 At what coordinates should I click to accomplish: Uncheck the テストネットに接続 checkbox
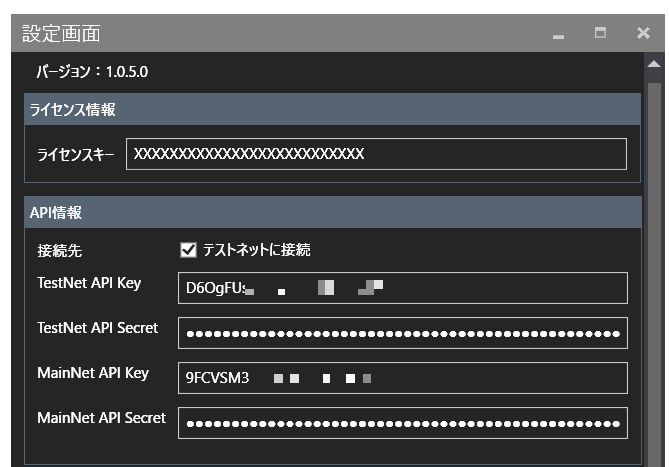pos(188,250)
